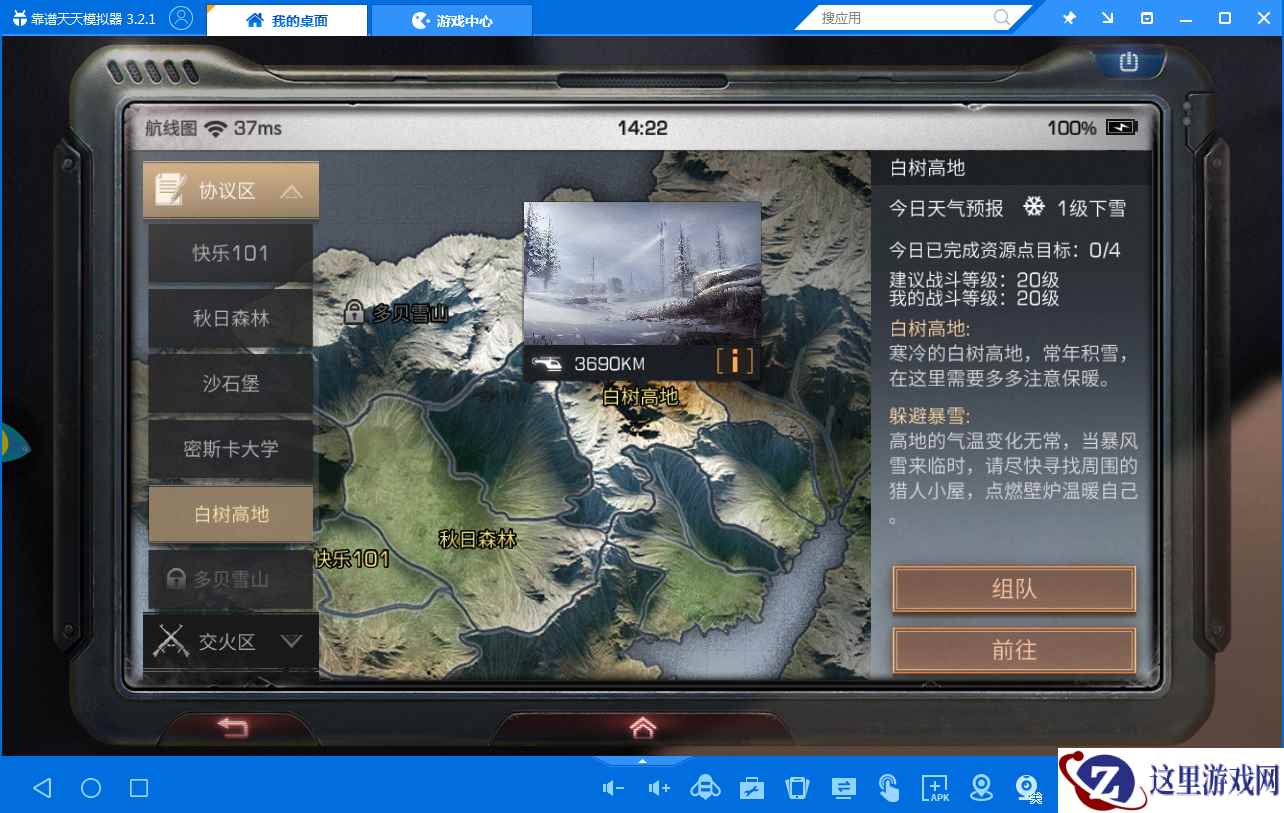
Task: Open the virtual location pin icon
Action: tap(982, 788)
